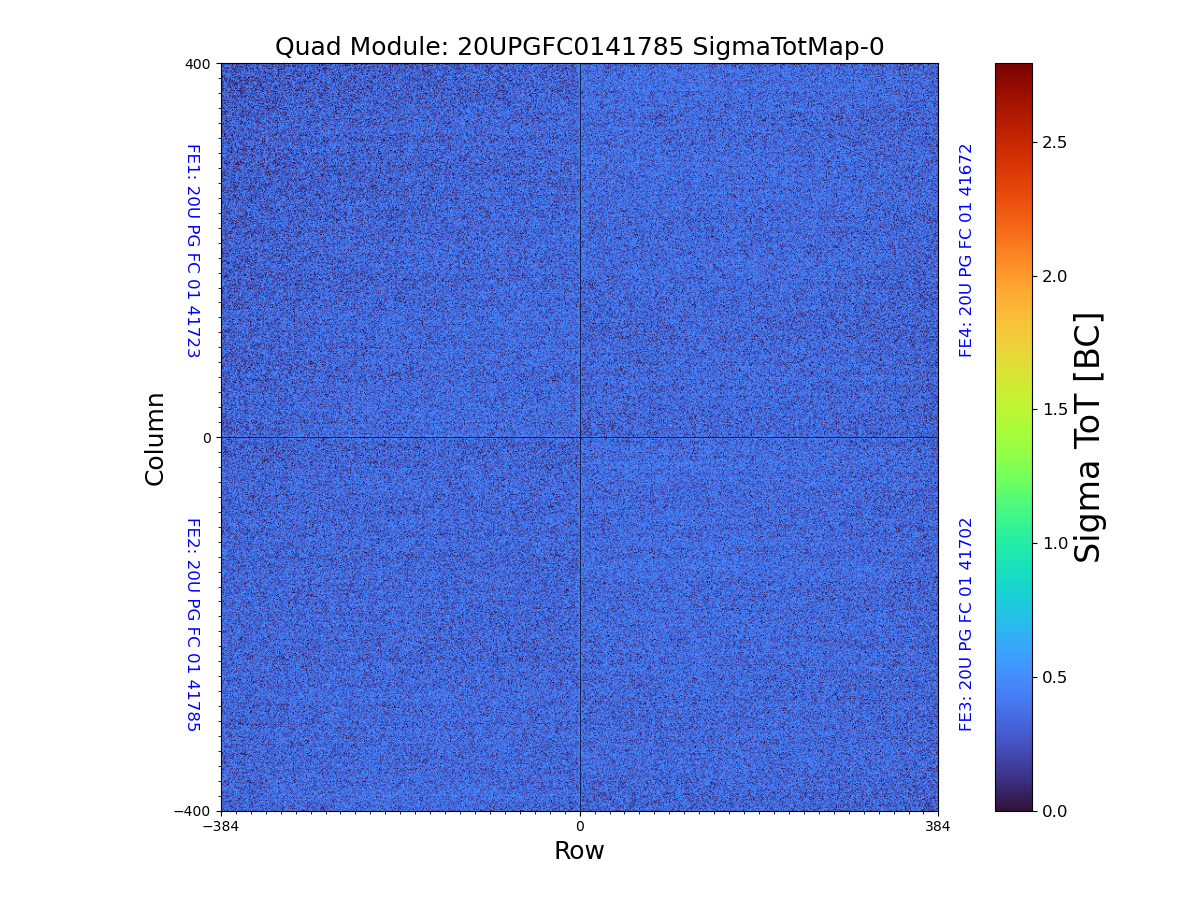Click the -384 x-axis tick label
Image resolution: width=1200 pixels, height=900 pixels.
click(x=221, y=826)
